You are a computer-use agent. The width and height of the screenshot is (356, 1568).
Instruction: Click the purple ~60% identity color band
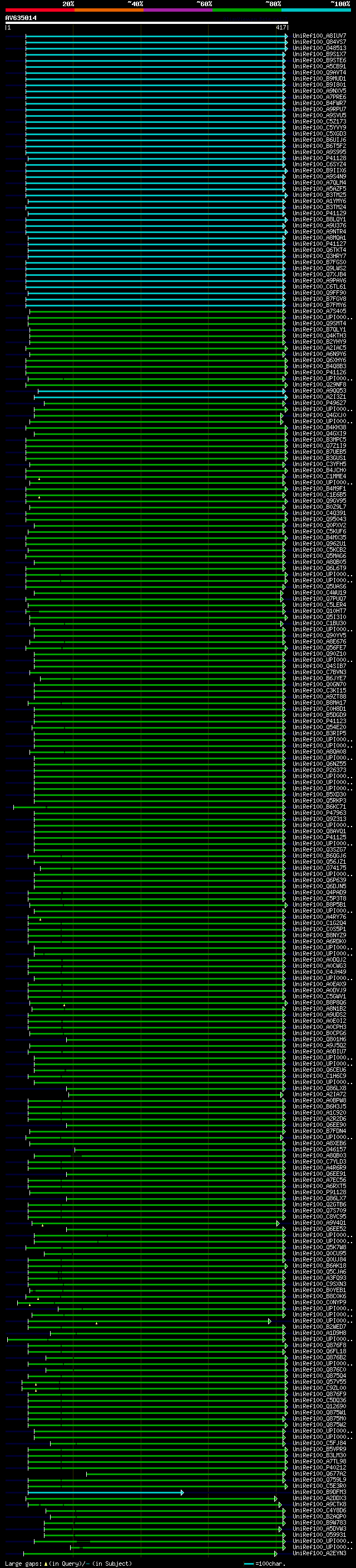[x=177, y=10]
